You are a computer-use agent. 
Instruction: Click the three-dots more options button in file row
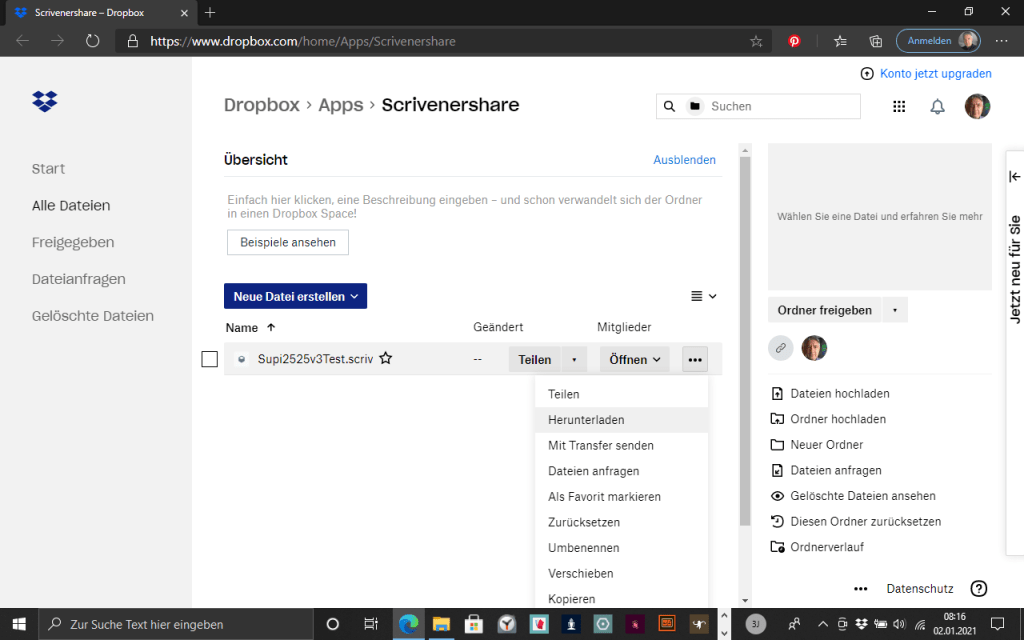pos(695,360)
